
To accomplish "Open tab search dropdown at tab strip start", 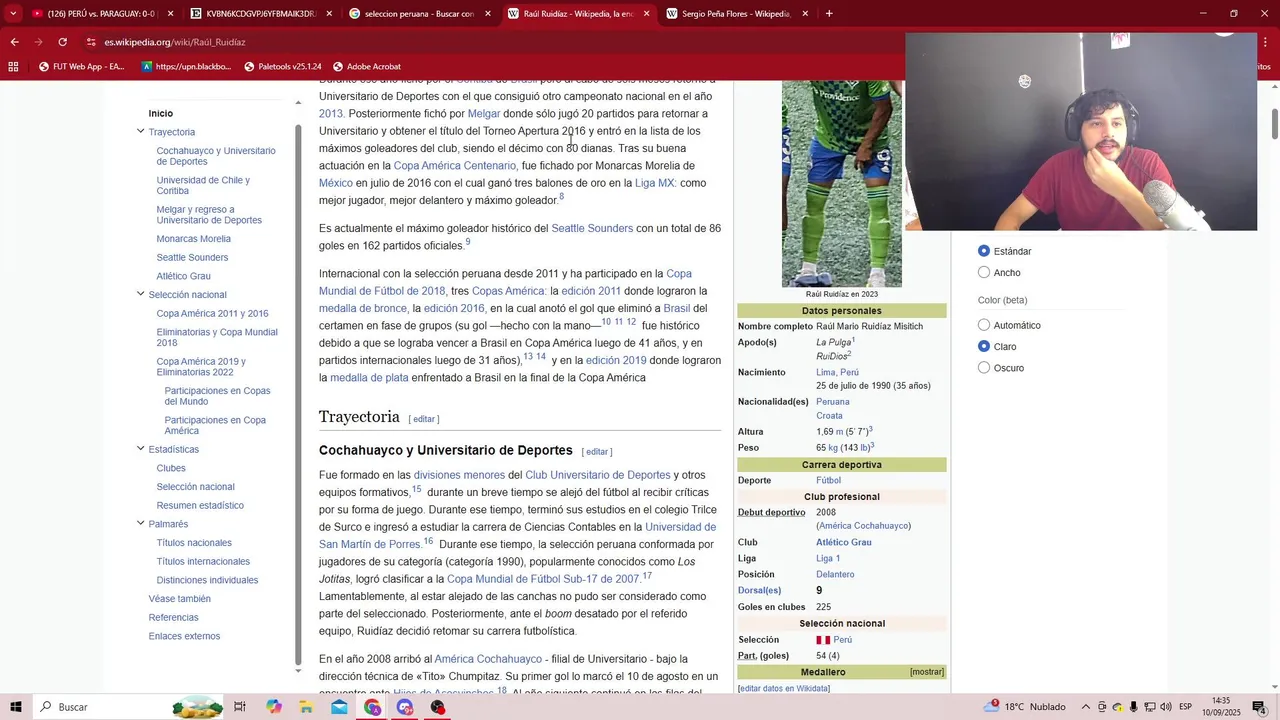I will 13,14.
